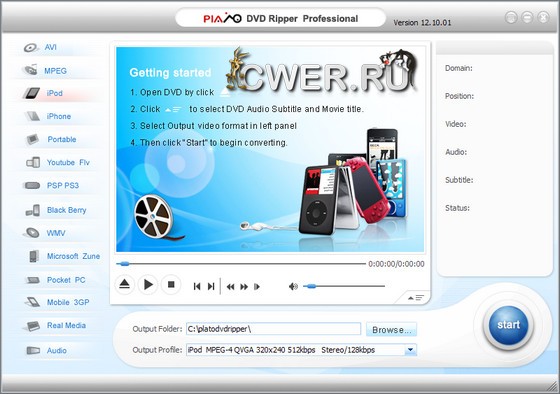Open the DVD audio/subtitle/title selector

click(x=416, y=298)
